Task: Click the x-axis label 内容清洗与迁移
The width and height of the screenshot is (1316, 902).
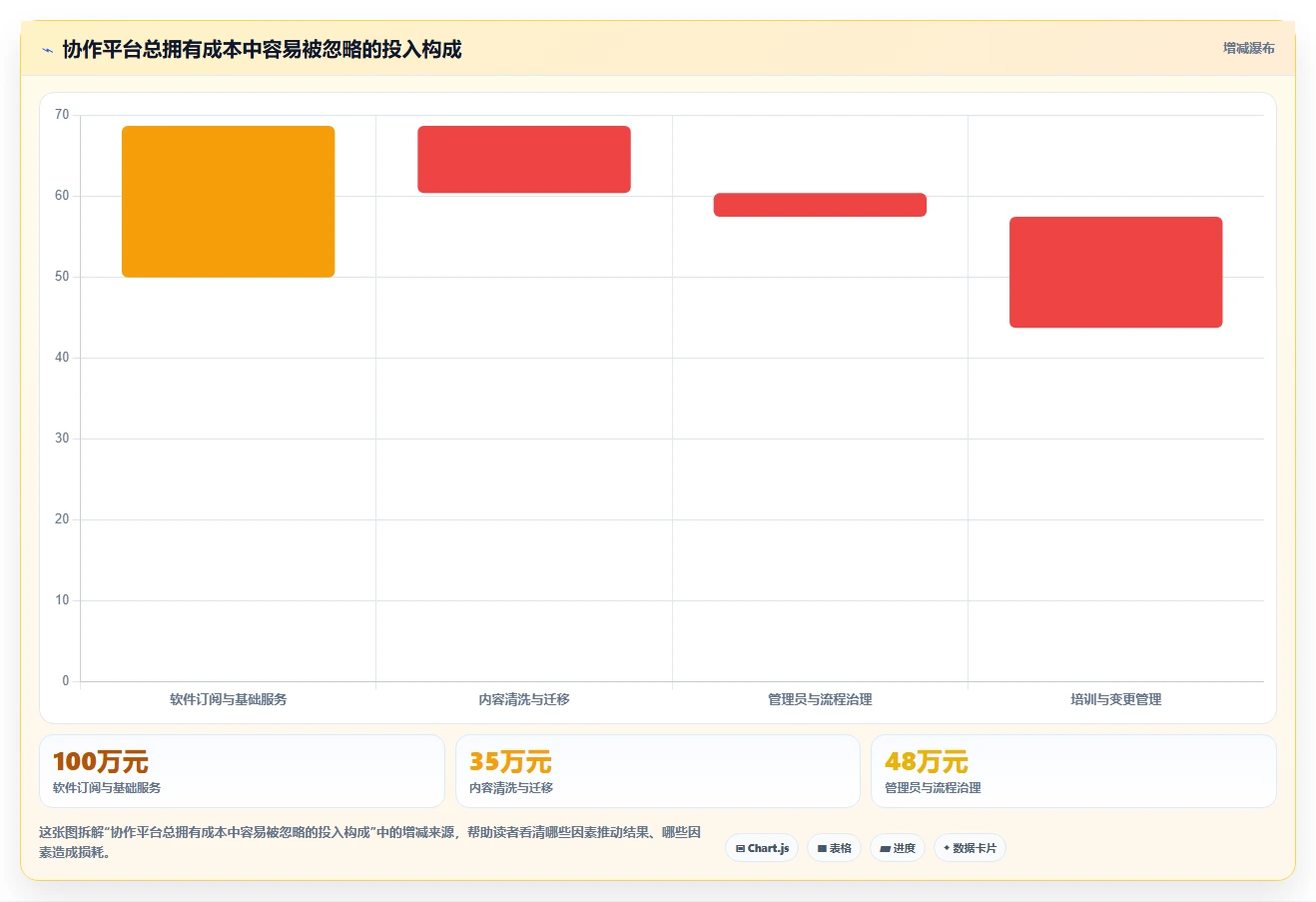Action: (x=524, y=699)
